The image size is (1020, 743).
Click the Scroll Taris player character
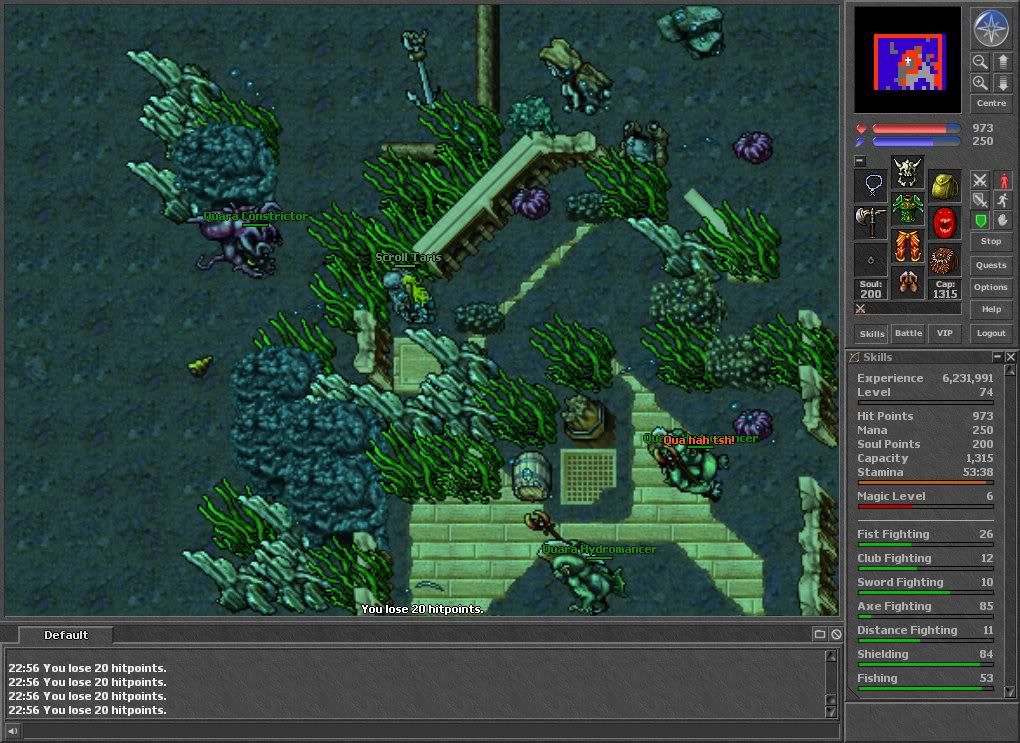409,296
